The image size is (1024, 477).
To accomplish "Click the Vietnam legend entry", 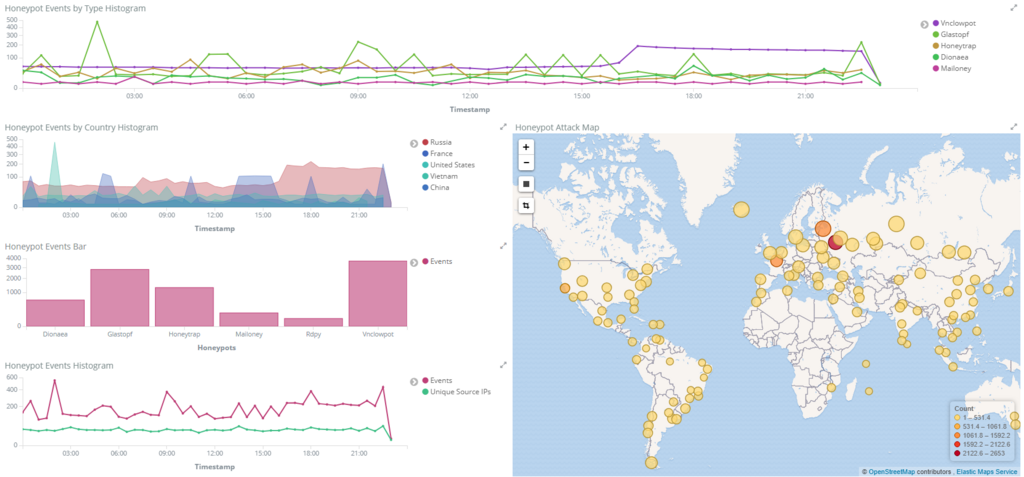I will [440, 176].
